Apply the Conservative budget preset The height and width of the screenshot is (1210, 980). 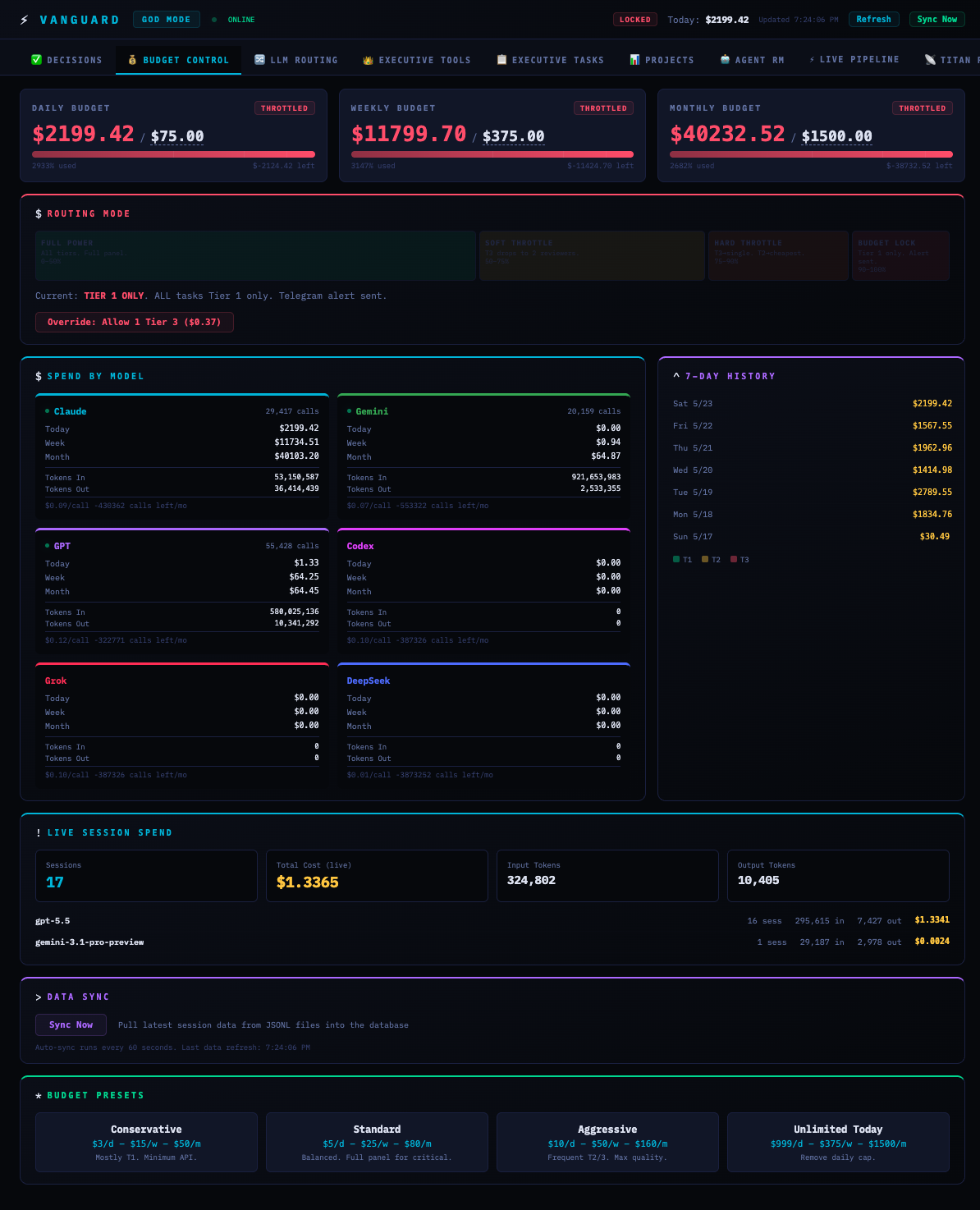pyautogui.click(x=146, y=1142)
